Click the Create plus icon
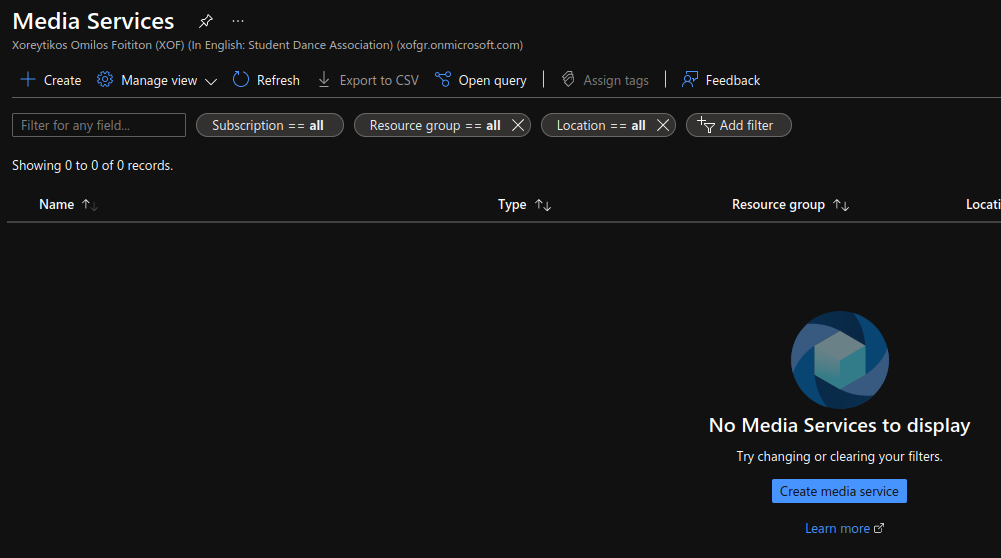The image size is (1001, 558). [x=28, y=79]
